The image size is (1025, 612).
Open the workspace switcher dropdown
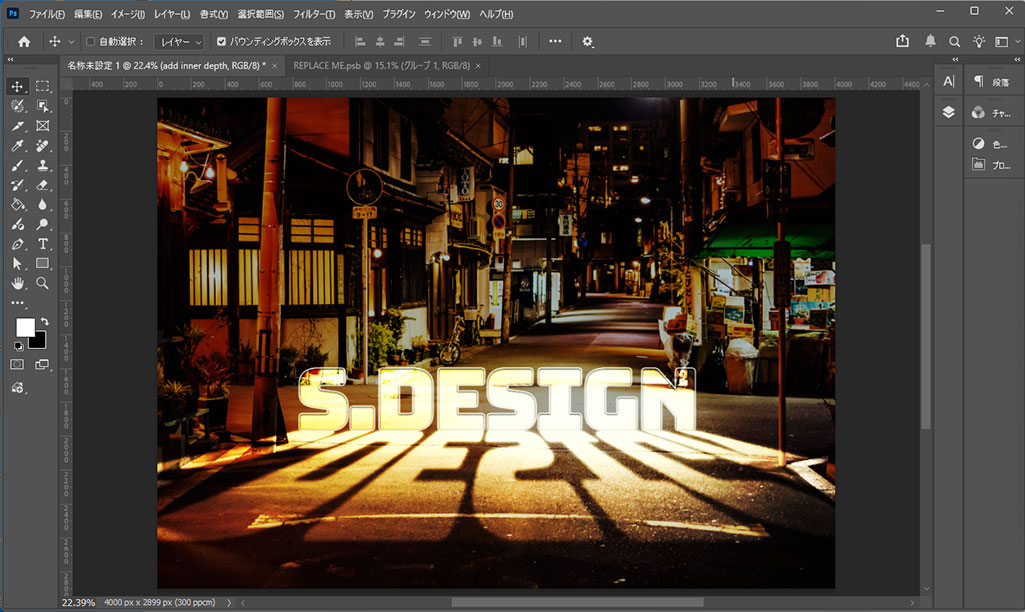click(x=1003, y=41)
